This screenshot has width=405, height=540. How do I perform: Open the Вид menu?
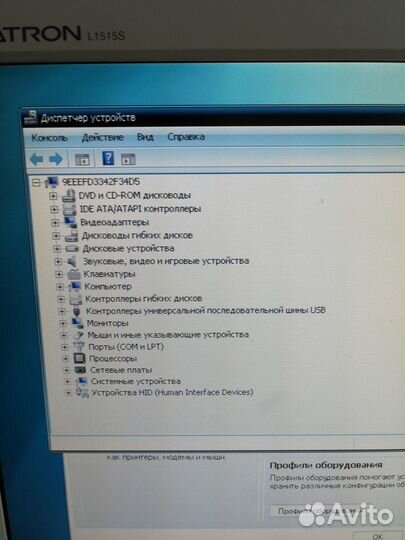pos(145,137)
